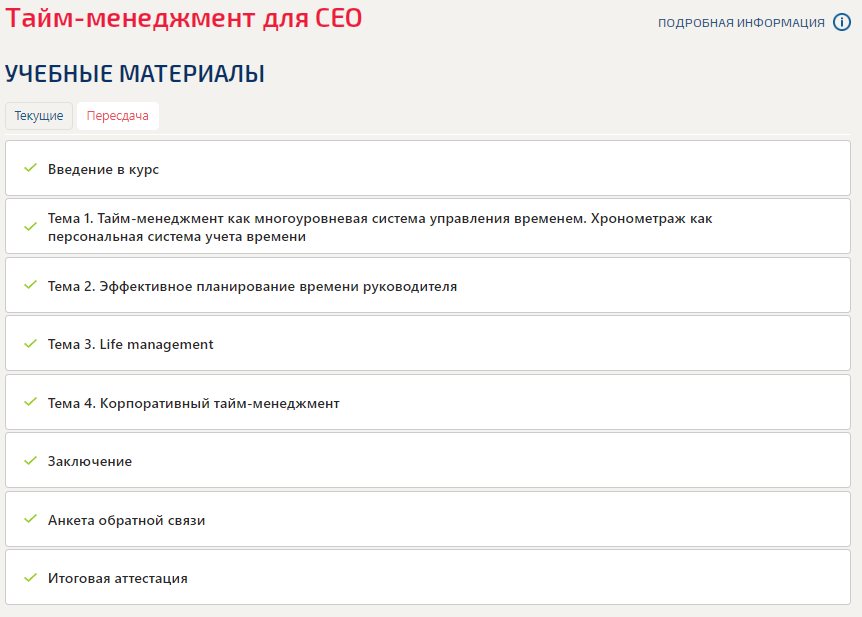
Task: Go to Итоговая аттестация
Action: (117, 578)
